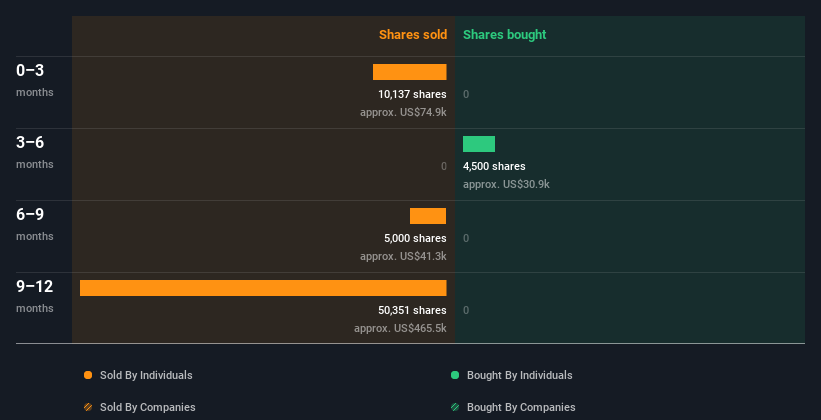
Task: Click the striped Bought By Companies legend icon
Action: [455, 407]
